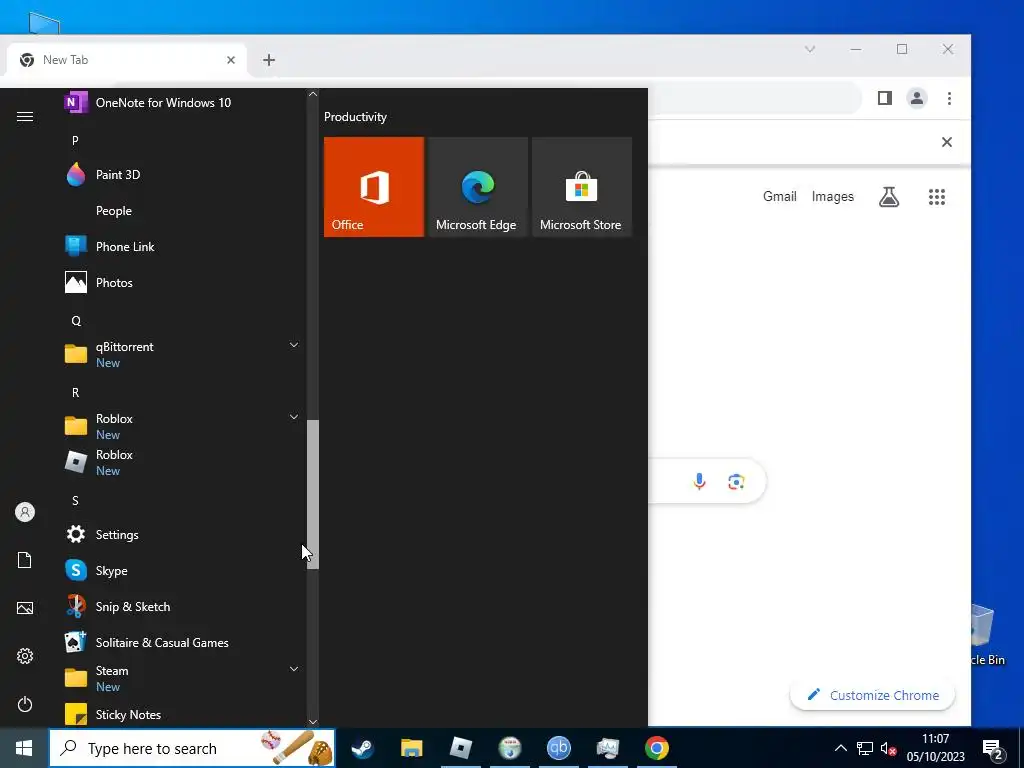Click the muted volume tray icon
Image resolution: width=1024 pixels, height=768 pixels.
(888, 748)
